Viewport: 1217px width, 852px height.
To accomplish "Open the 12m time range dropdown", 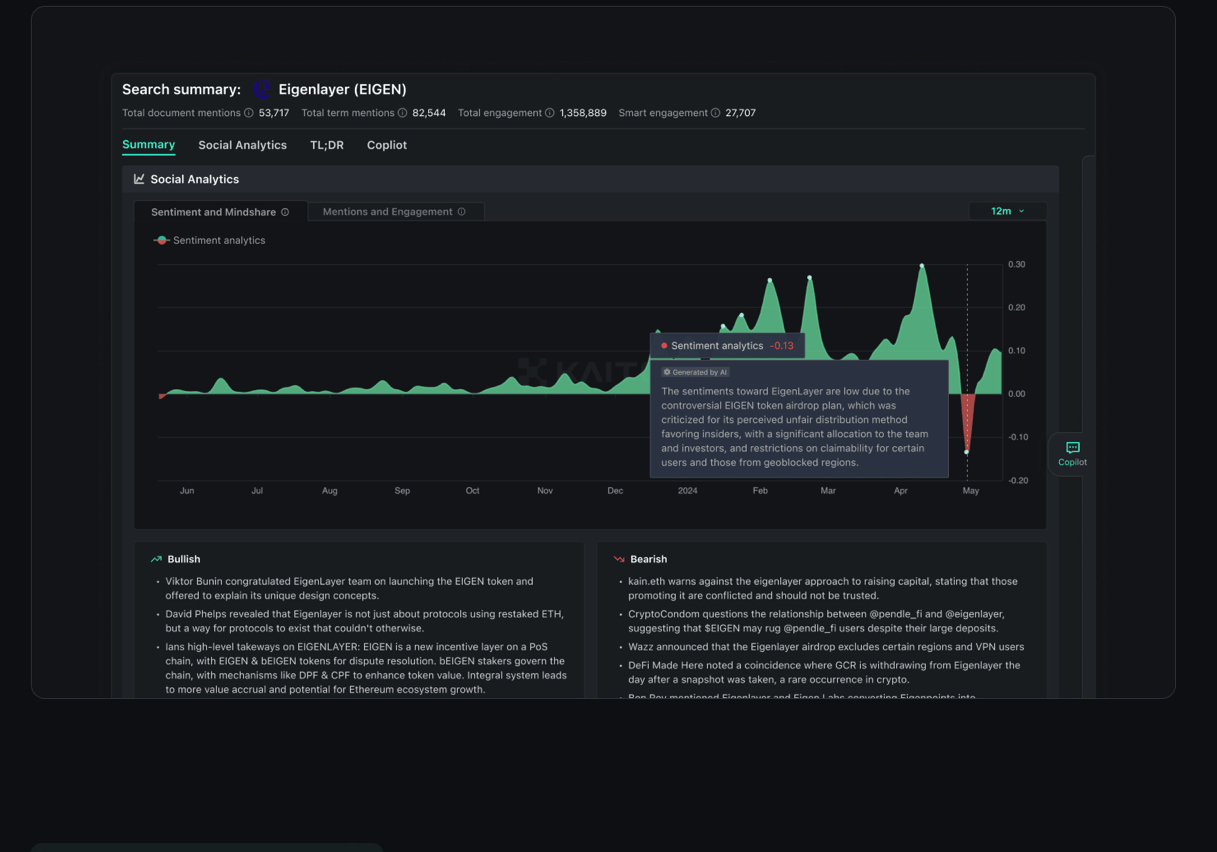I will tap(1007, 211).
